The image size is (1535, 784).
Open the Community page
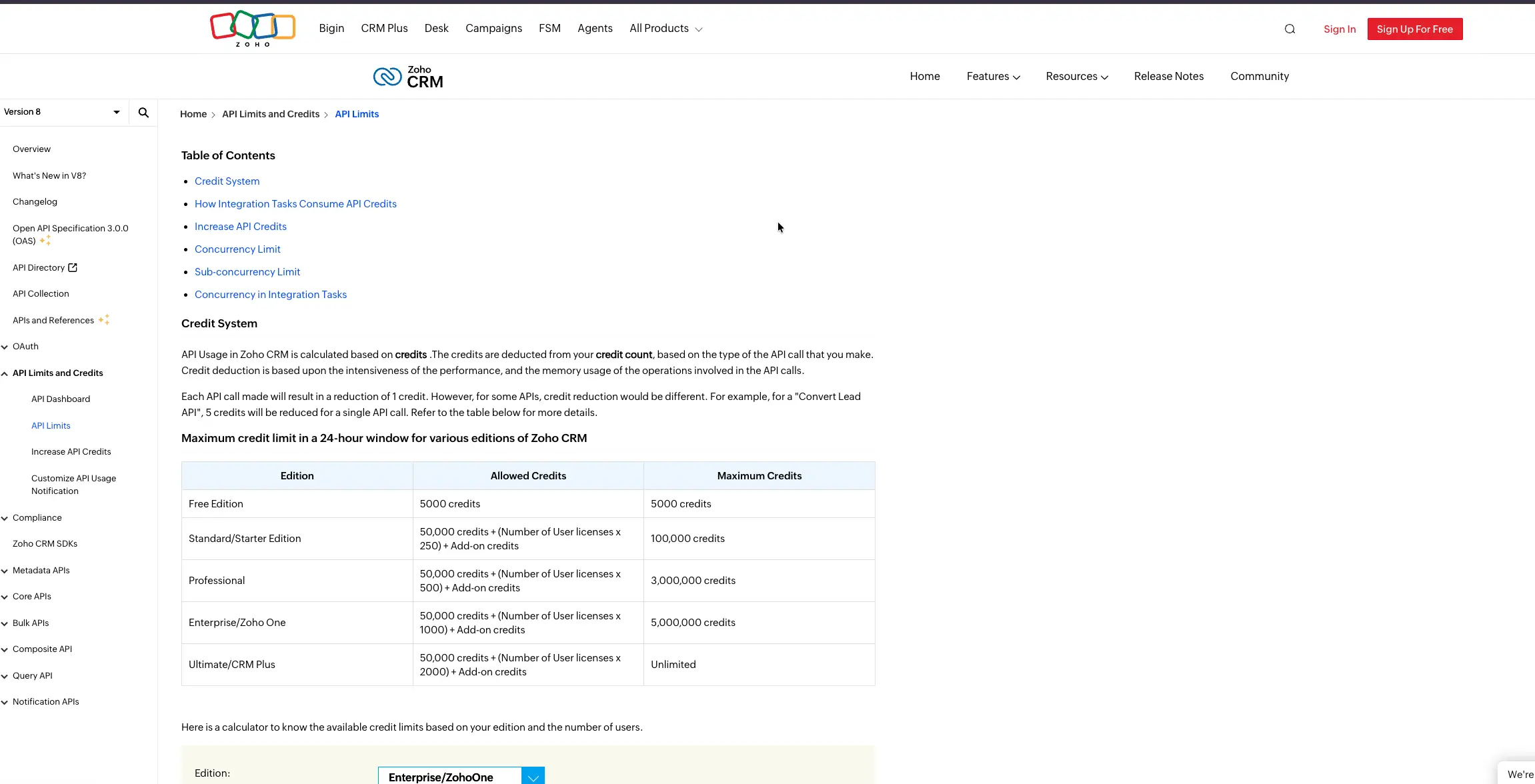pos(1260,77)
